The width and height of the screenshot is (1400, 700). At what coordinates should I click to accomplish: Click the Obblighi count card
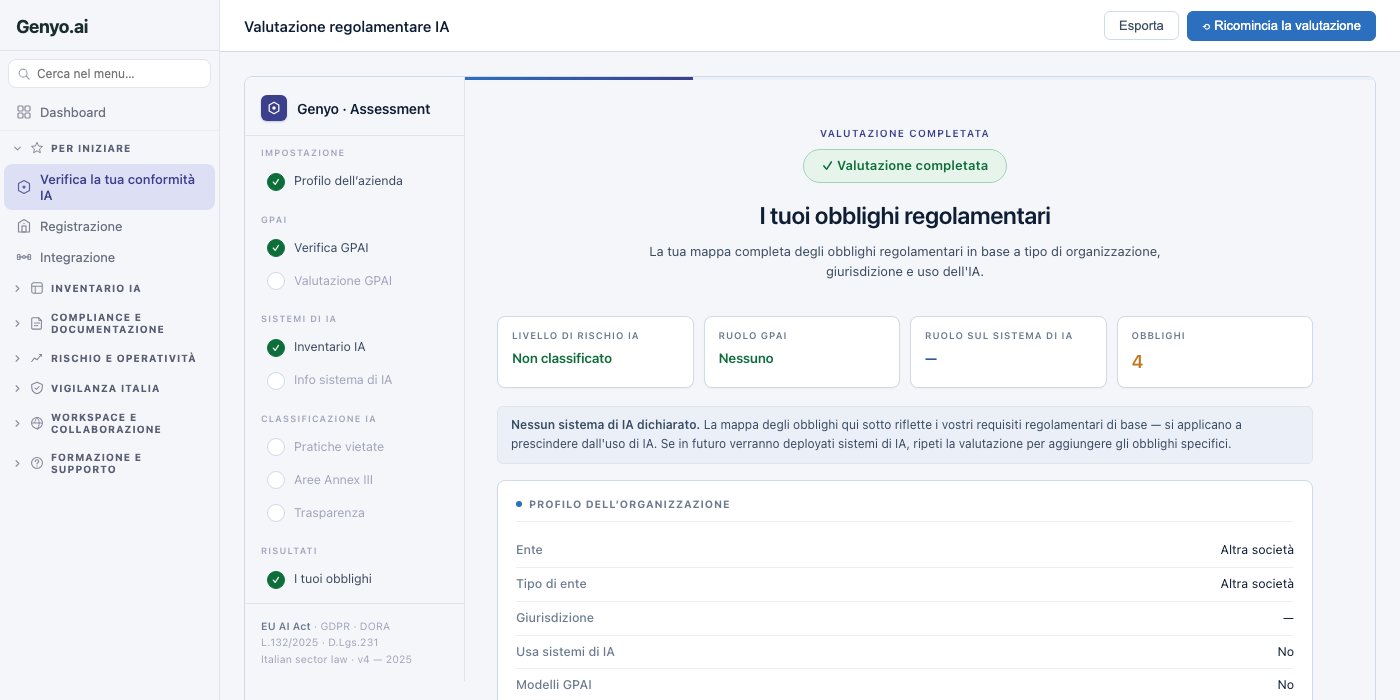[x=1215, y=352]
